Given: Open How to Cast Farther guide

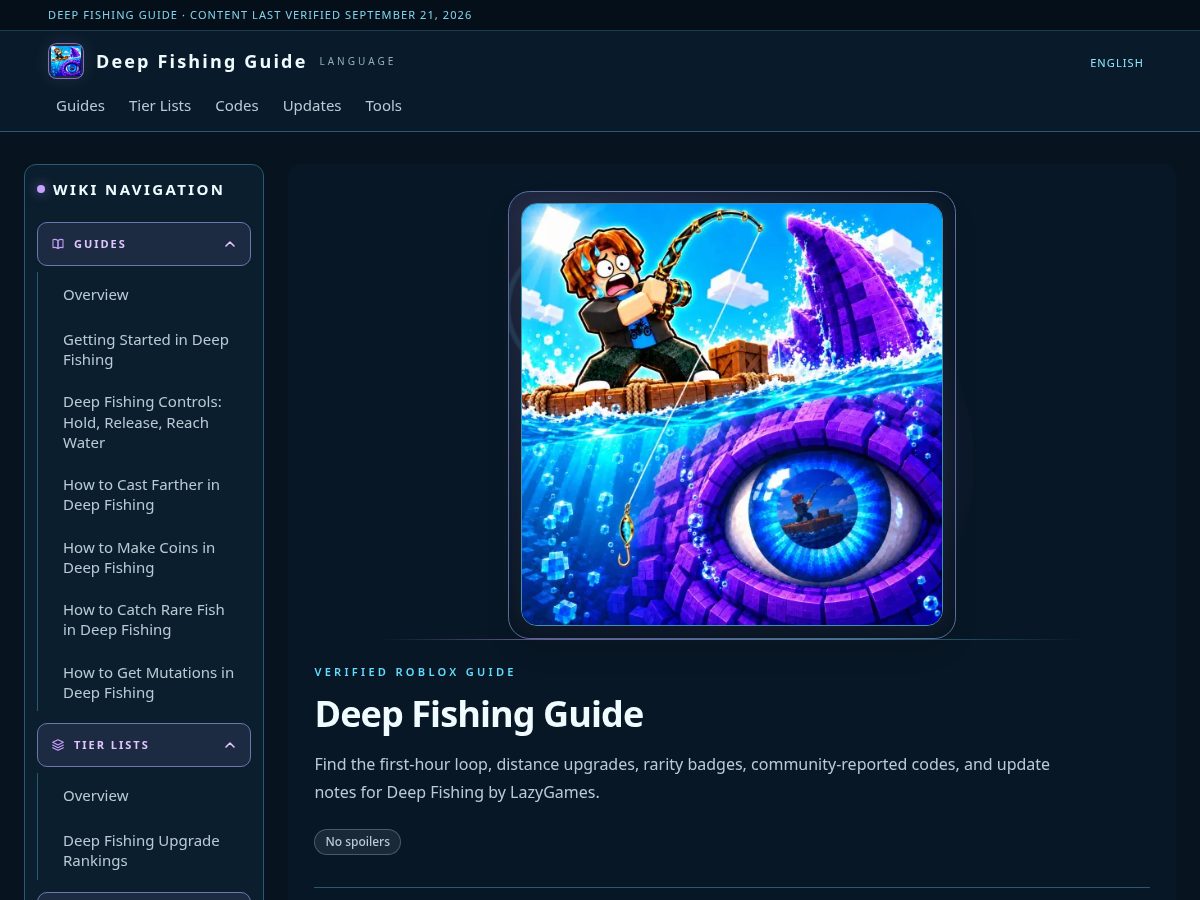Looking at the screenshot, I should pyautogui.click(x=141, y=495).
